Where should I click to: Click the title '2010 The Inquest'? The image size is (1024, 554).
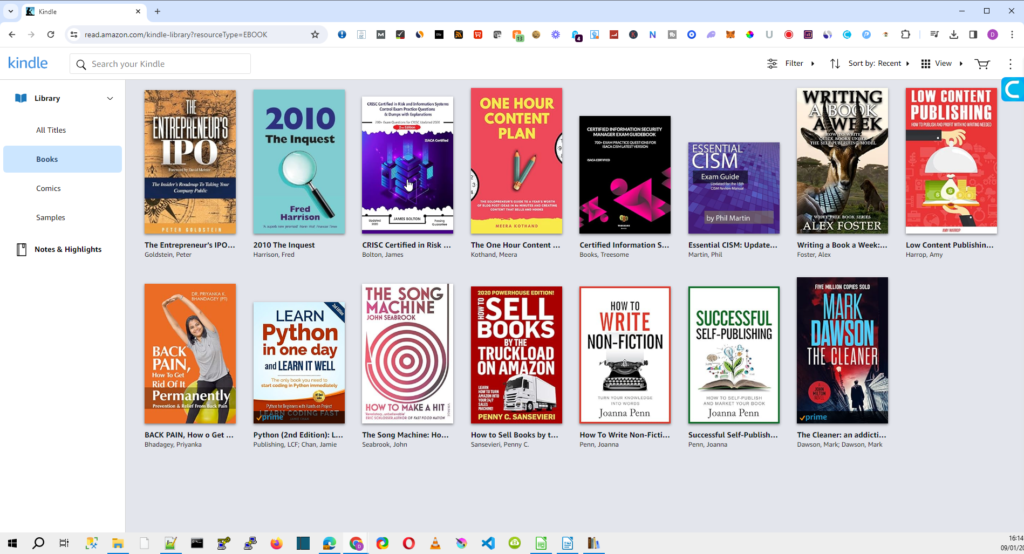[x=284, y=245]
